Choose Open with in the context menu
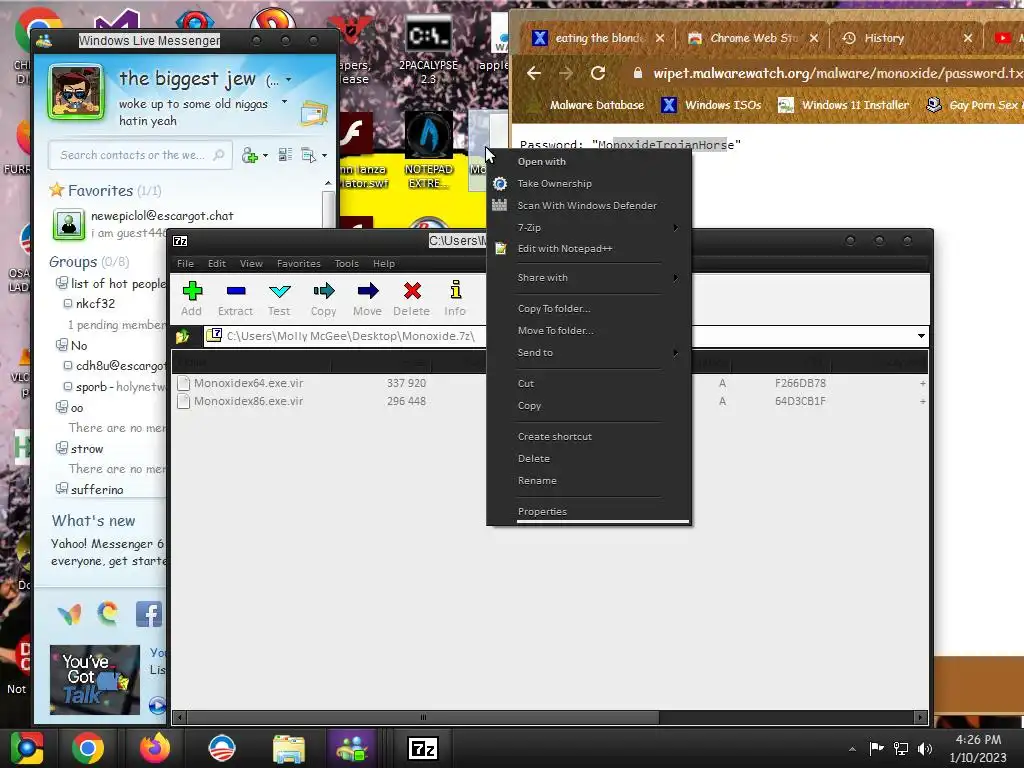This screenshot has height=768, width=1024. [541, 161]
